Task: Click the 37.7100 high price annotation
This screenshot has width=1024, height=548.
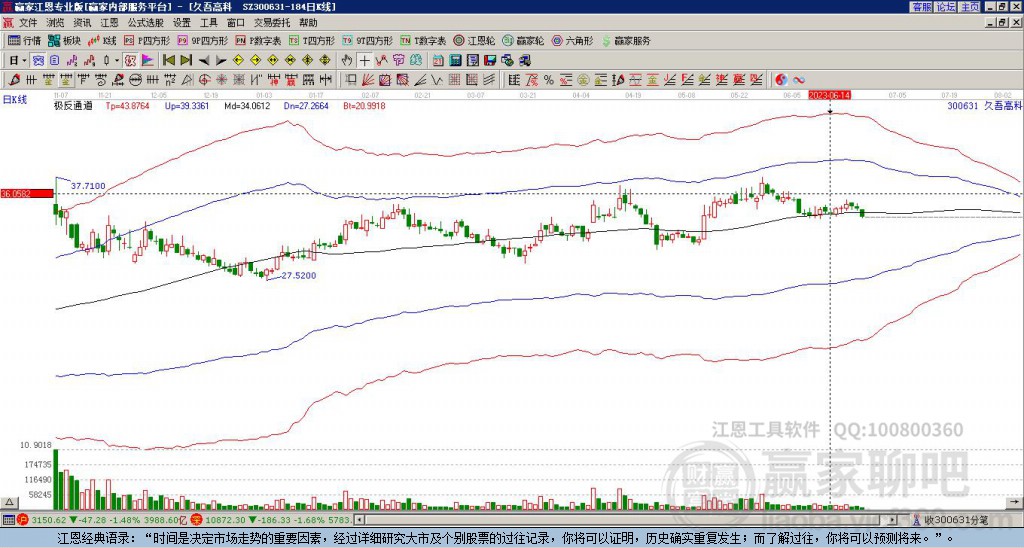Action: (88, 186)
